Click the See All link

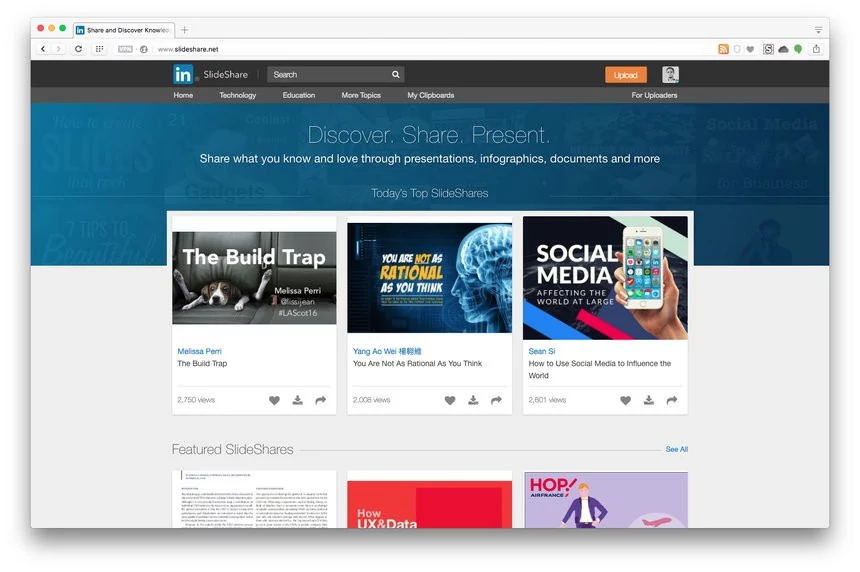(677, 449)
